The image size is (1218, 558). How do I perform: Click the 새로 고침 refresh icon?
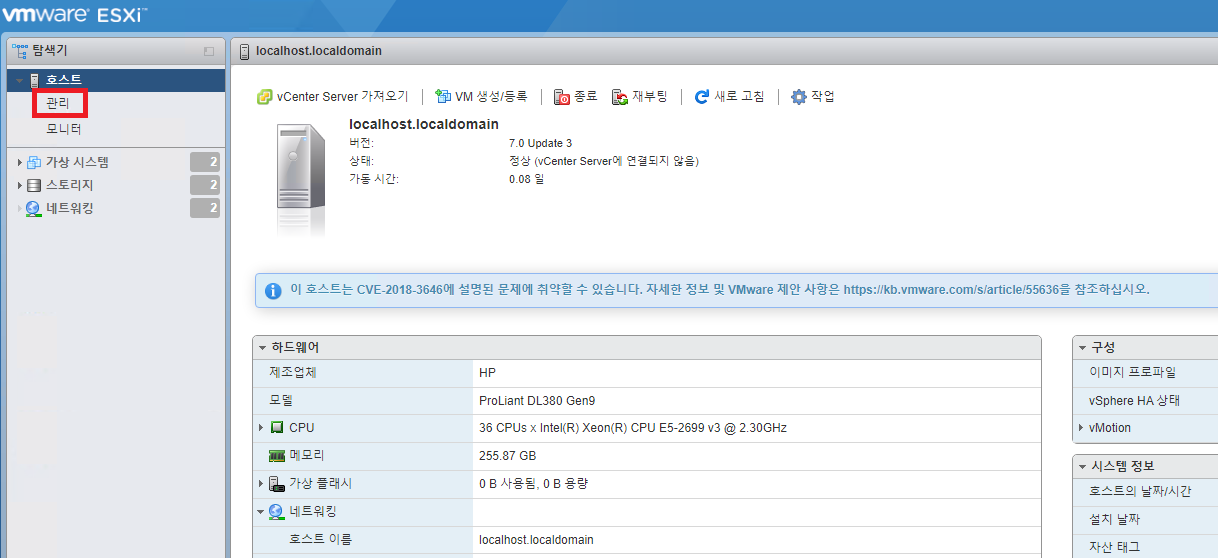[702, 97]
